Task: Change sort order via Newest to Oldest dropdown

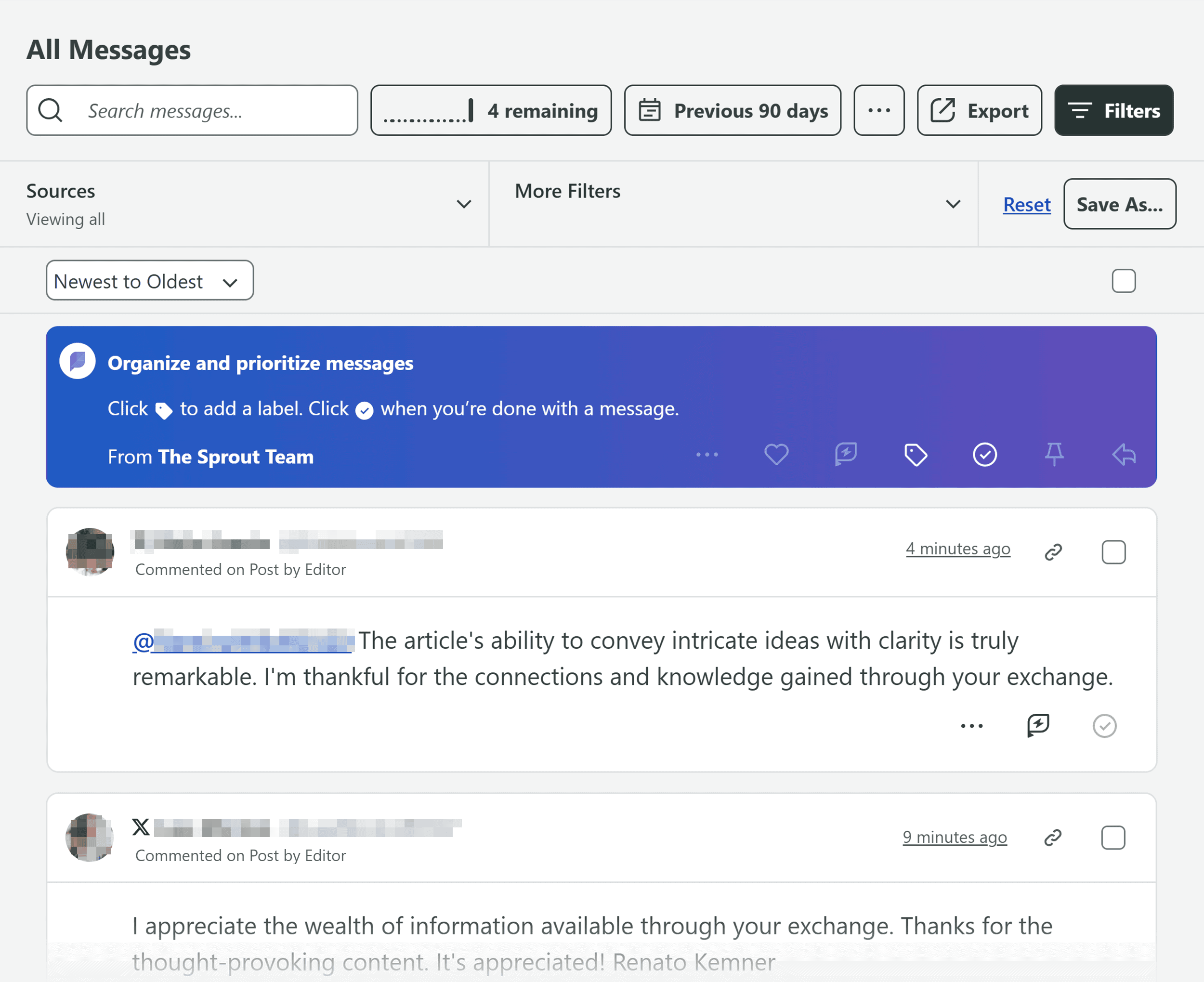Action: pos(149,280)
